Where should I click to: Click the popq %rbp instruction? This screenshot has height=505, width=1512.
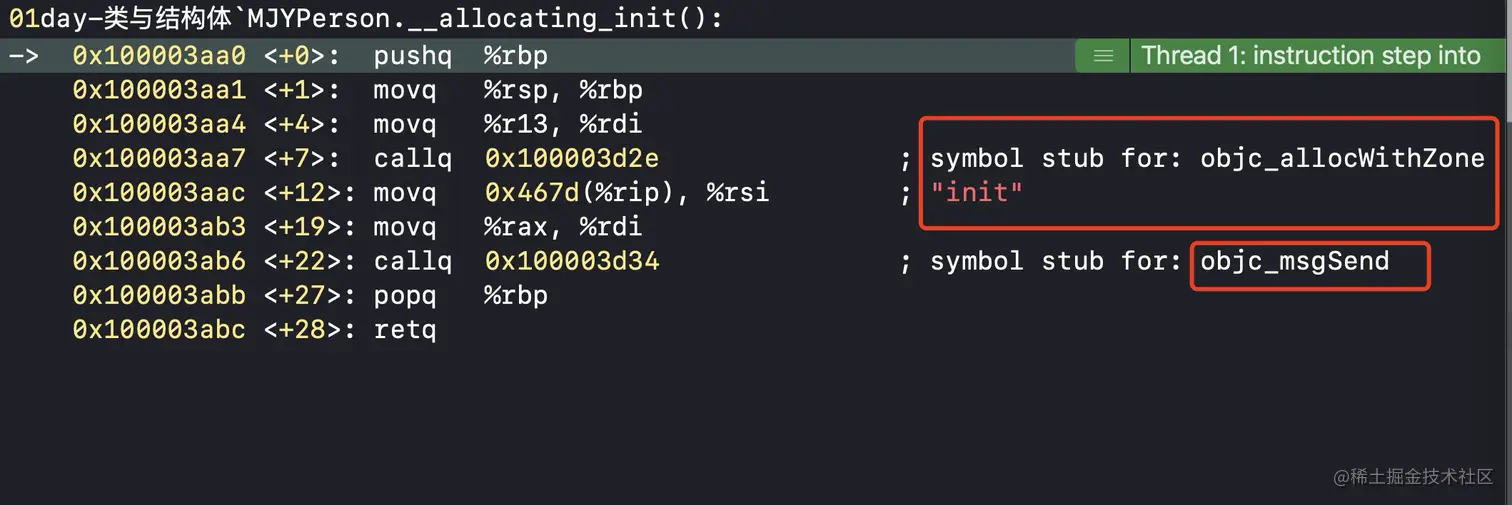click(x=460, y=296)
